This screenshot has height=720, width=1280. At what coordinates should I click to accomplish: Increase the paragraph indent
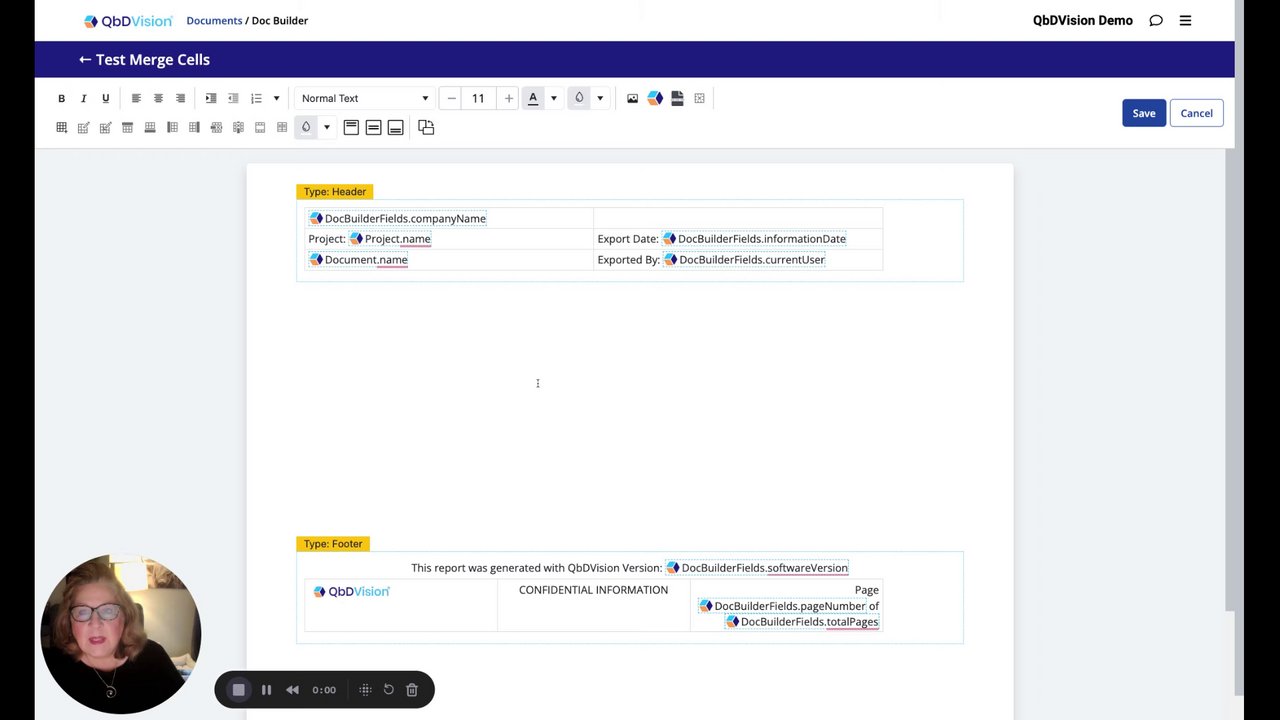211,98
